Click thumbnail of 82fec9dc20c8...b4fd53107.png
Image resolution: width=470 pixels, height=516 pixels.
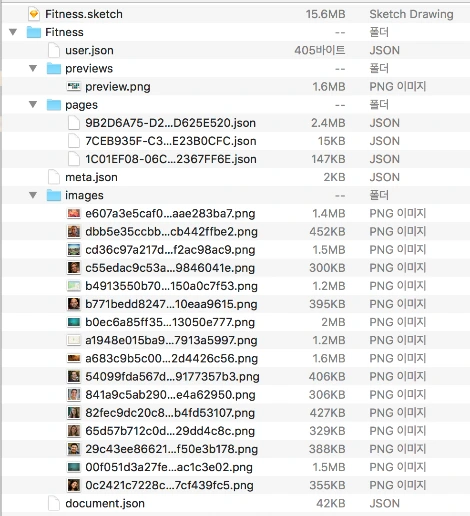74,413
